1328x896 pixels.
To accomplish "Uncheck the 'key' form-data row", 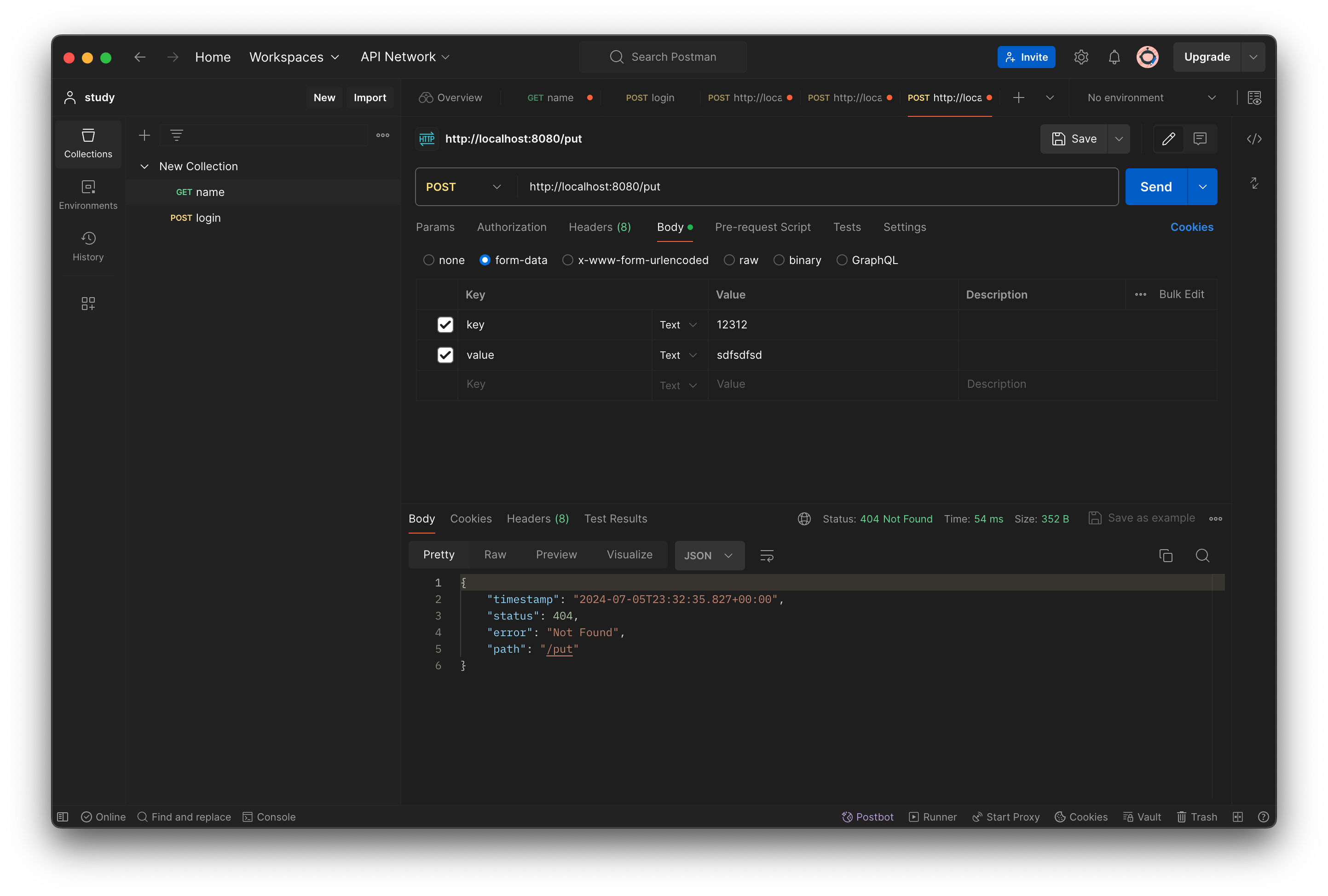I will (445, 325).
